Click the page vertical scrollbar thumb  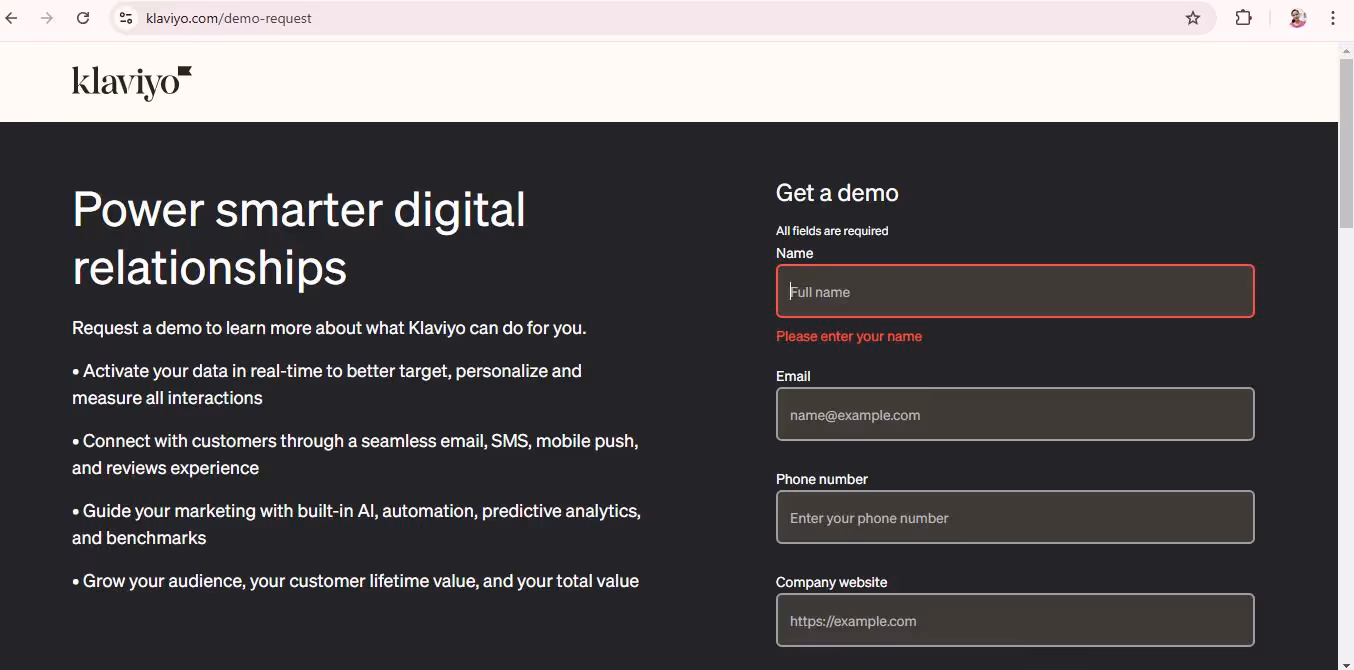coord(1346,143)
